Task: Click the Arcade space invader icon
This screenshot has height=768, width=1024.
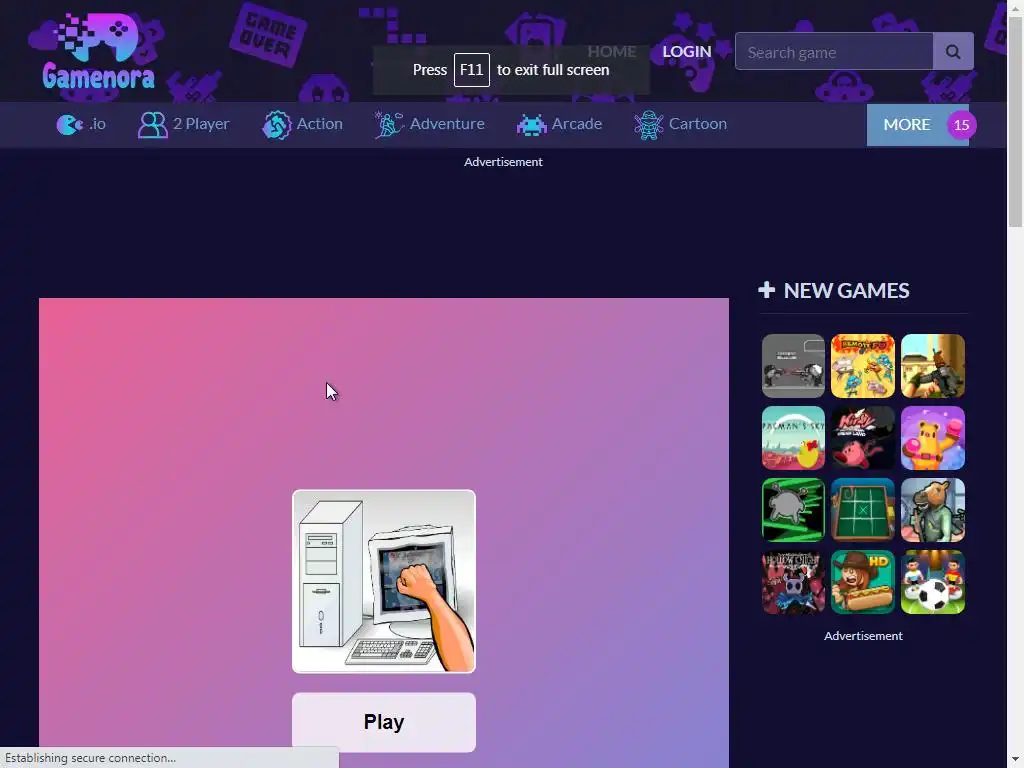Action: pyautogui.click(x=532, y=124)
